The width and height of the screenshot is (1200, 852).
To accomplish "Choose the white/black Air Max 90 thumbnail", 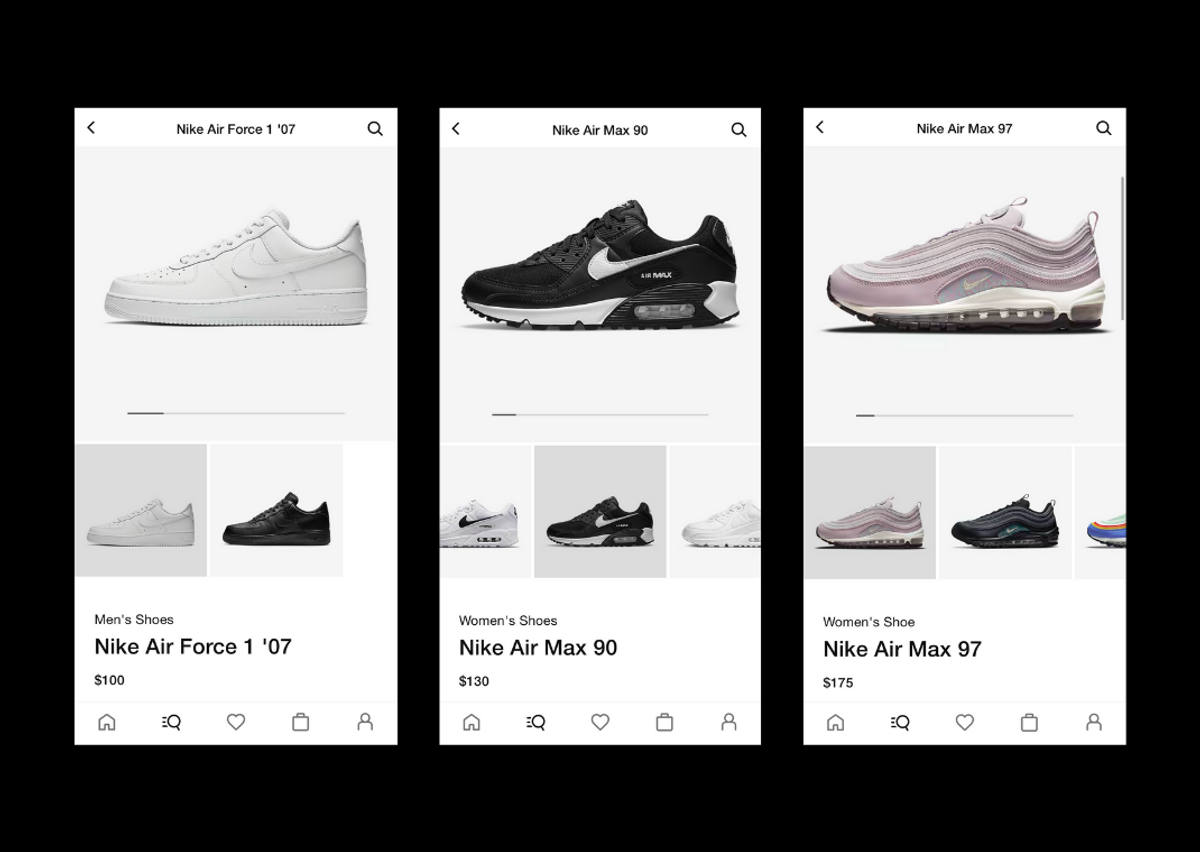I will click(x=485, y=512).
